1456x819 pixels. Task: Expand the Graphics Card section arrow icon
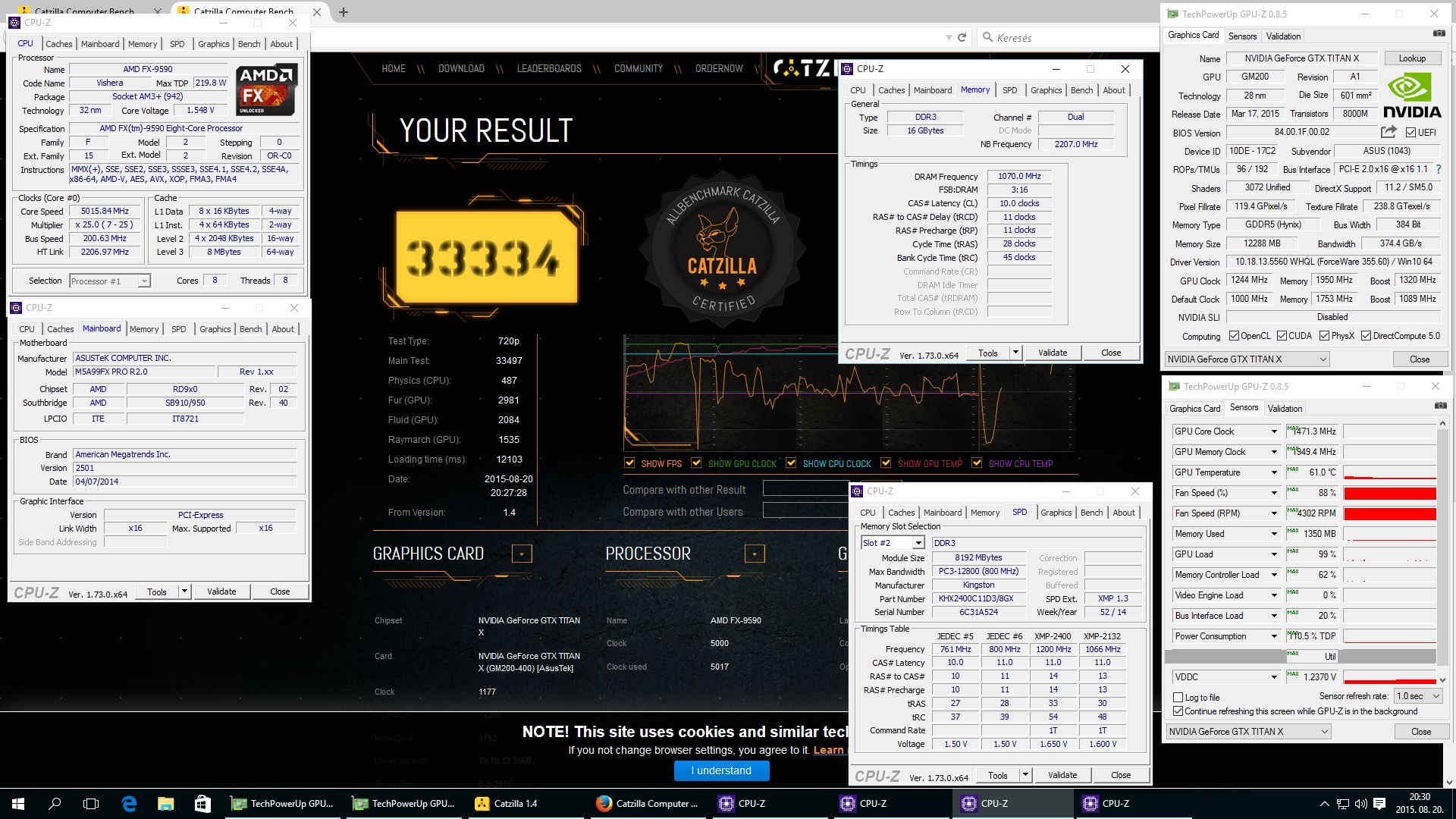click(522, 554)
